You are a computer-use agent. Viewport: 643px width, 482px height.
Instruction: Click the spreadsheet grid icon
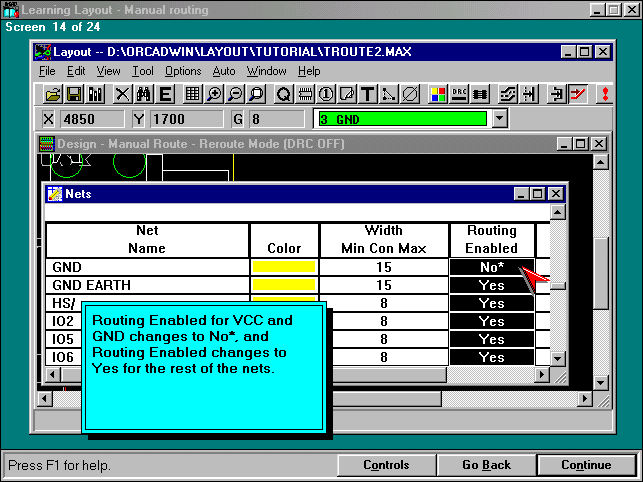192,94
